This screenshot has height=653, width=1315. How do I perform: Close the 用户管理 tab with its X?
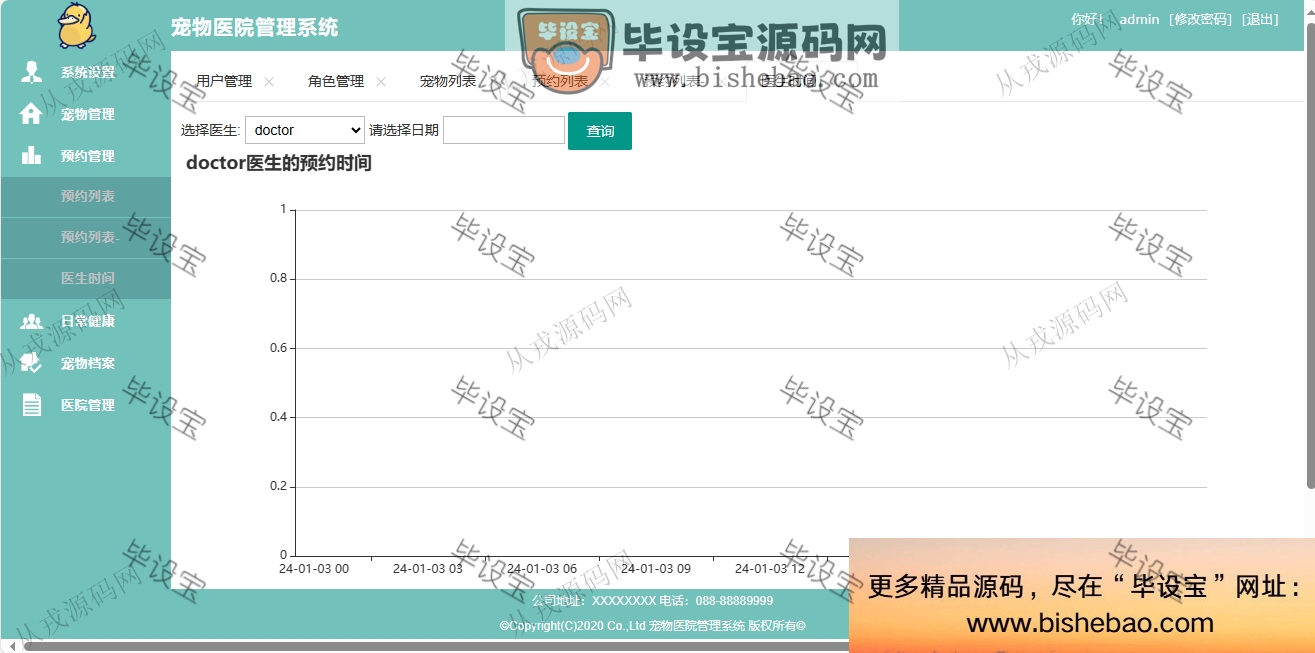[269, 82]
